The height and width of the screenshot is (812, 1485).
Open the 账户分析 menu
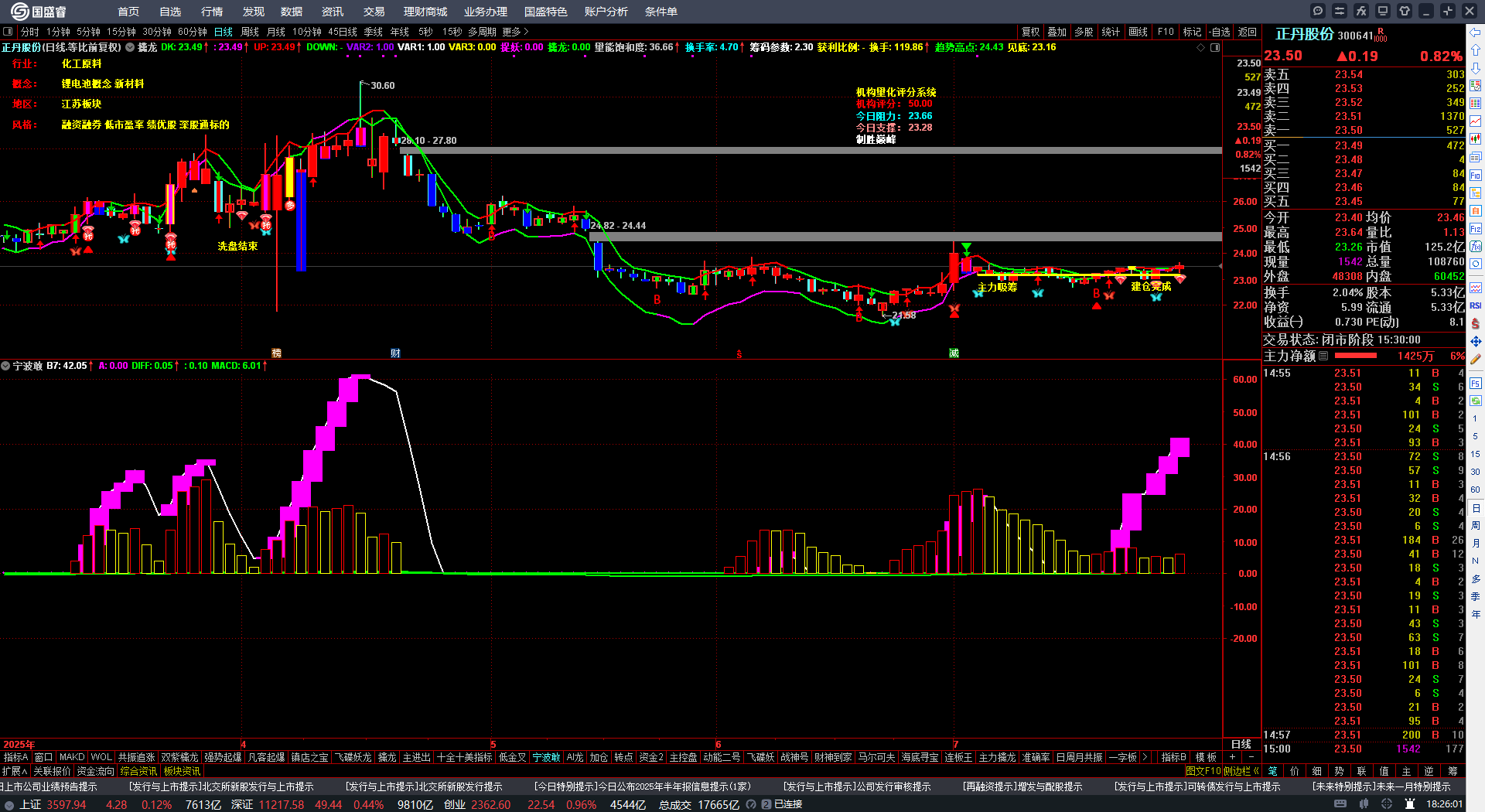[x=606, y=12]
